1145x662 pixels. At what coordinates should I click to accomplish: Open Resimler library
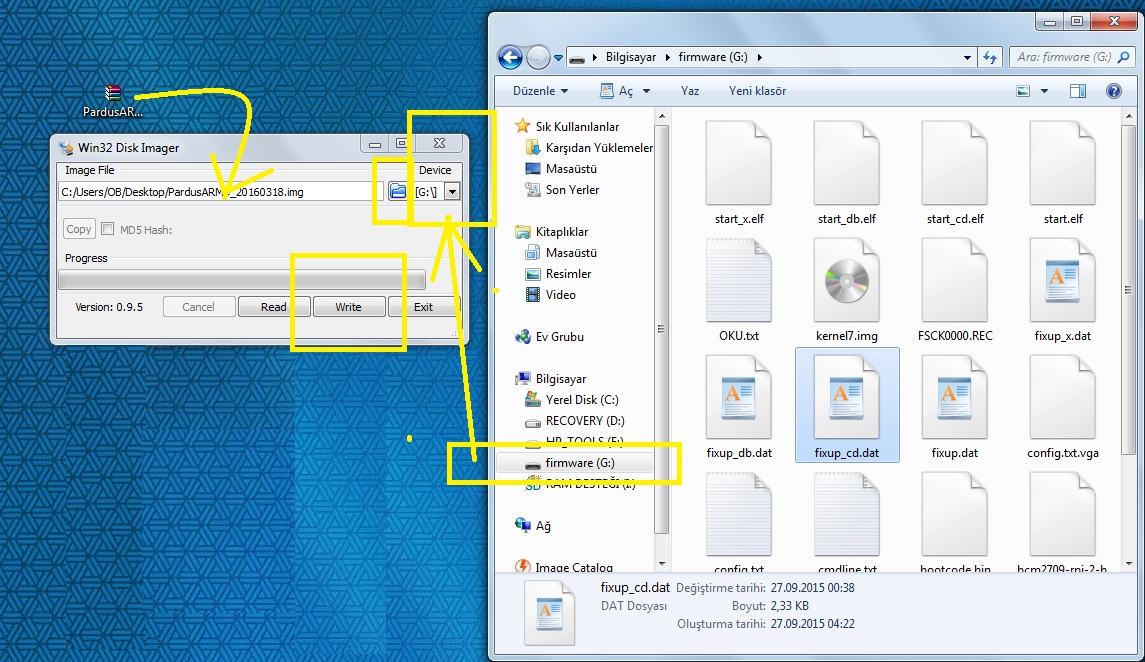(559, 274)
